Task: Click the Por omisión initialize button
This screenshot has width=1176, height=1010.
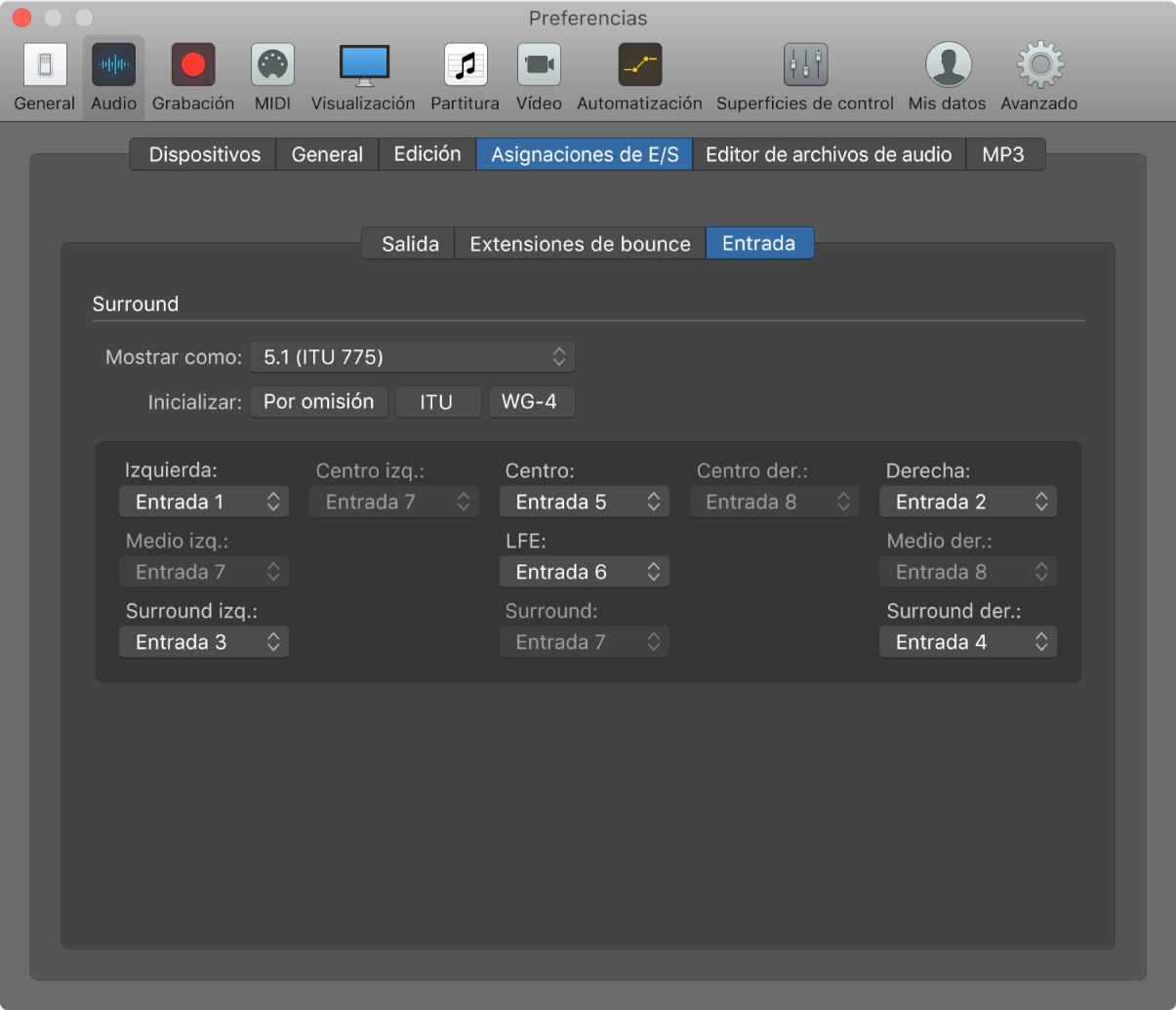Action: click(319, 402)
